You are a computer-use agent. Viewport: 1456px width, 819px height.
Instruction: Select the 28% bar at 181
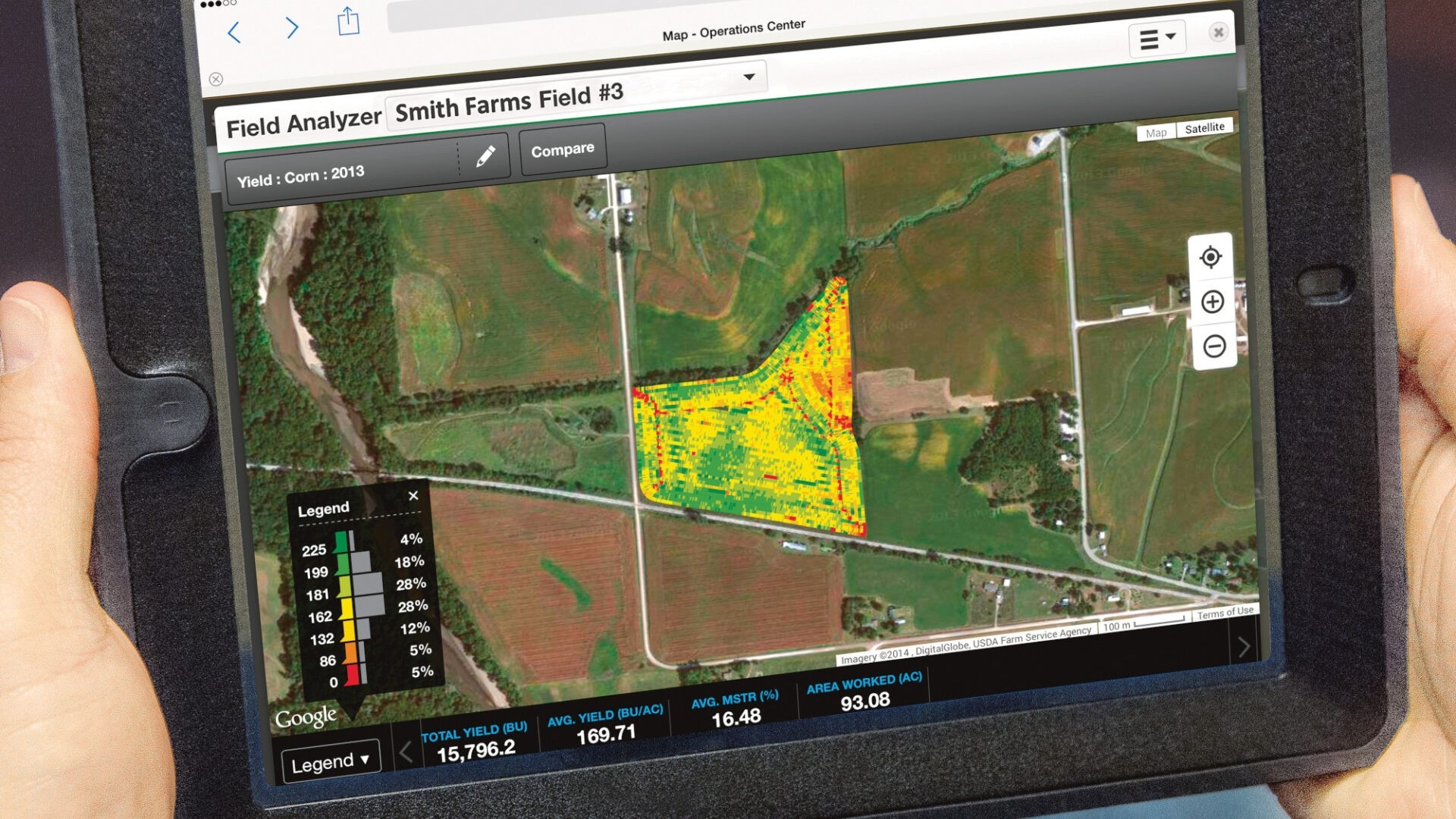pos(368,584)
